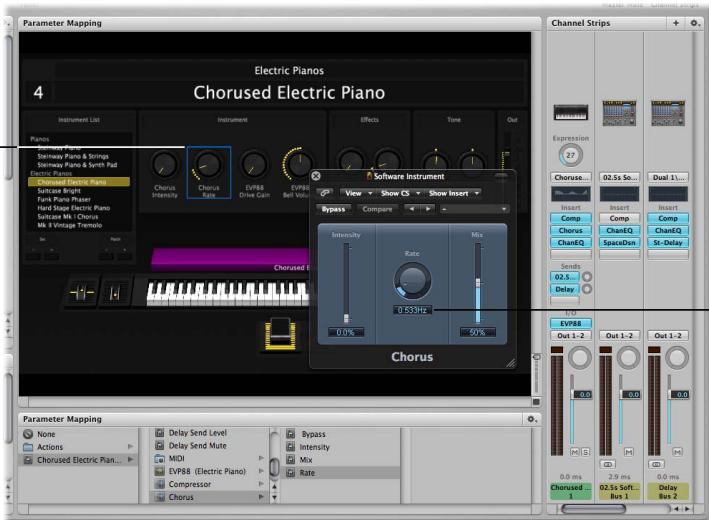Screen dimensions: 709x521
Task: Close the Software Instrument plugin window
Action: click(x=316, y=176)
